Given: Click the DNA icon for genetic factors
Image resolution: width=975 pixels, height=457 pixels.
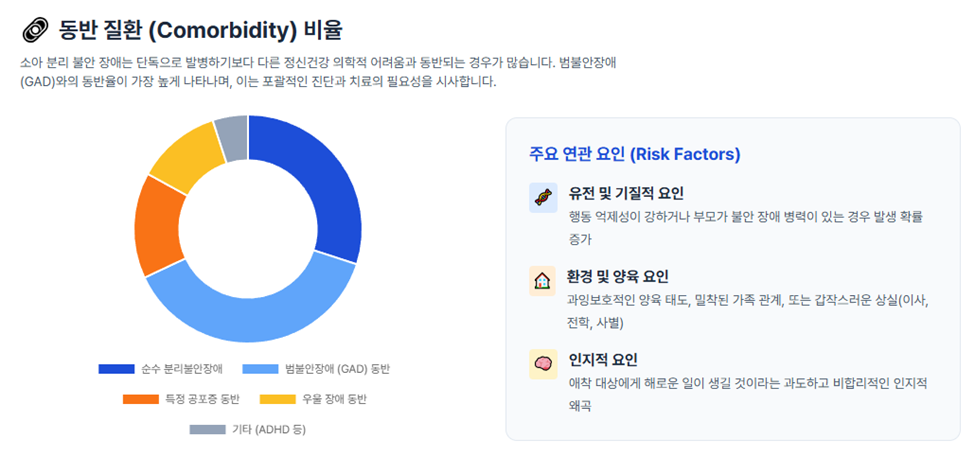Looking at the screenshot, I should point(543,197).
